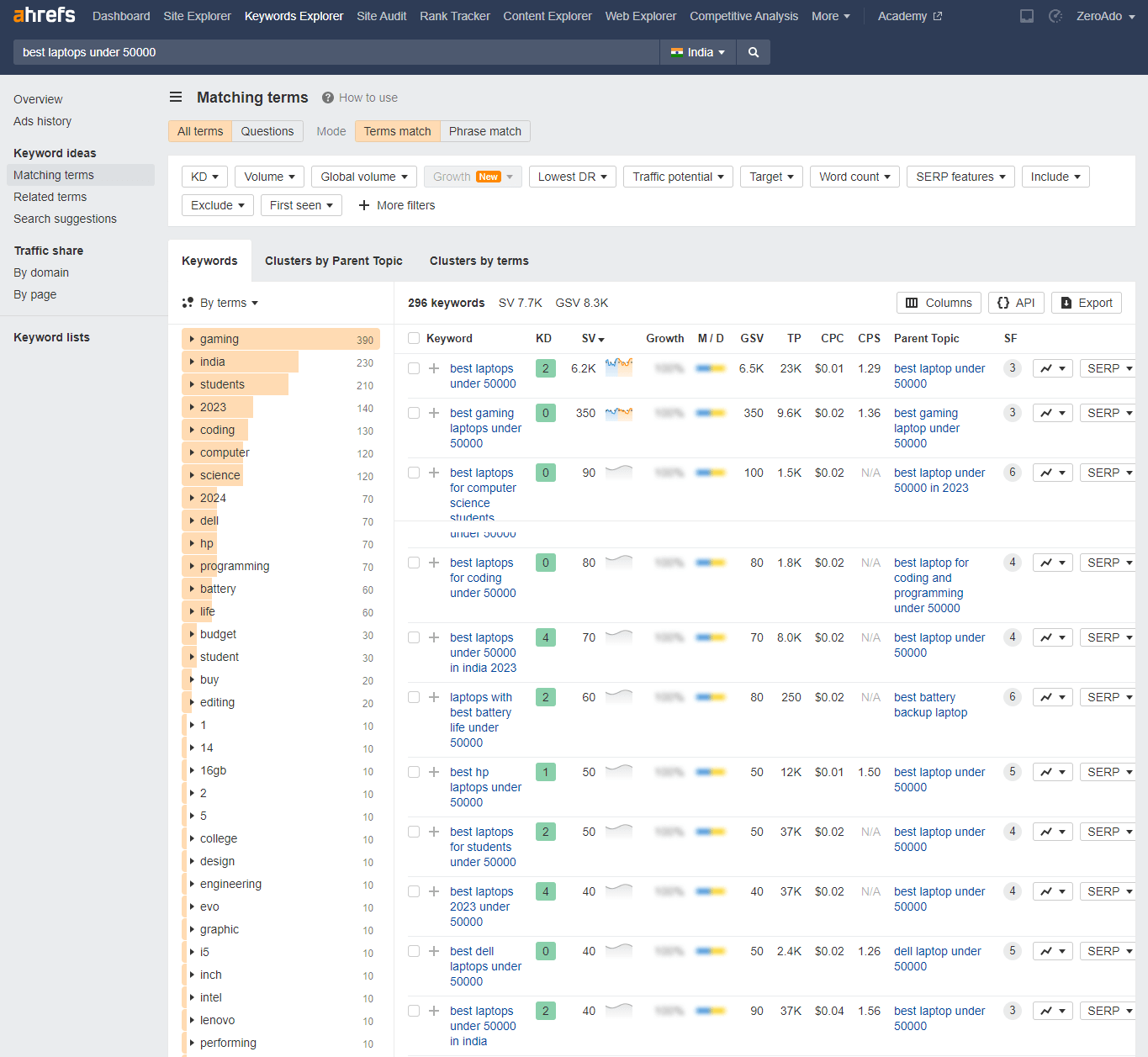
Task: Open the Global volume filter dropdown
Action: (364, 177)
